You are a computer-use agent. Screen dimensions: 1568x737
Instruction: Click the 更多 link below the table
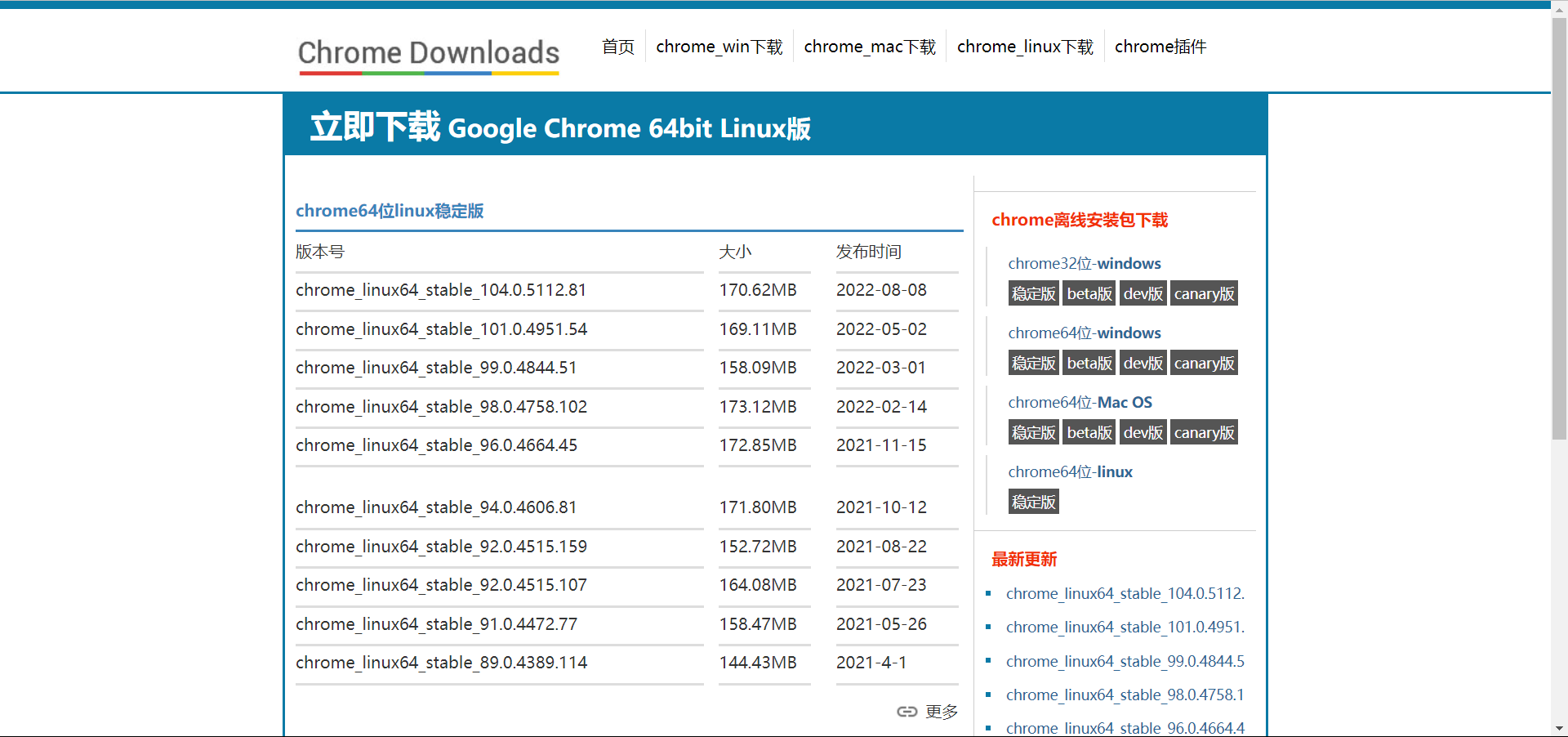tap(942, 712)
